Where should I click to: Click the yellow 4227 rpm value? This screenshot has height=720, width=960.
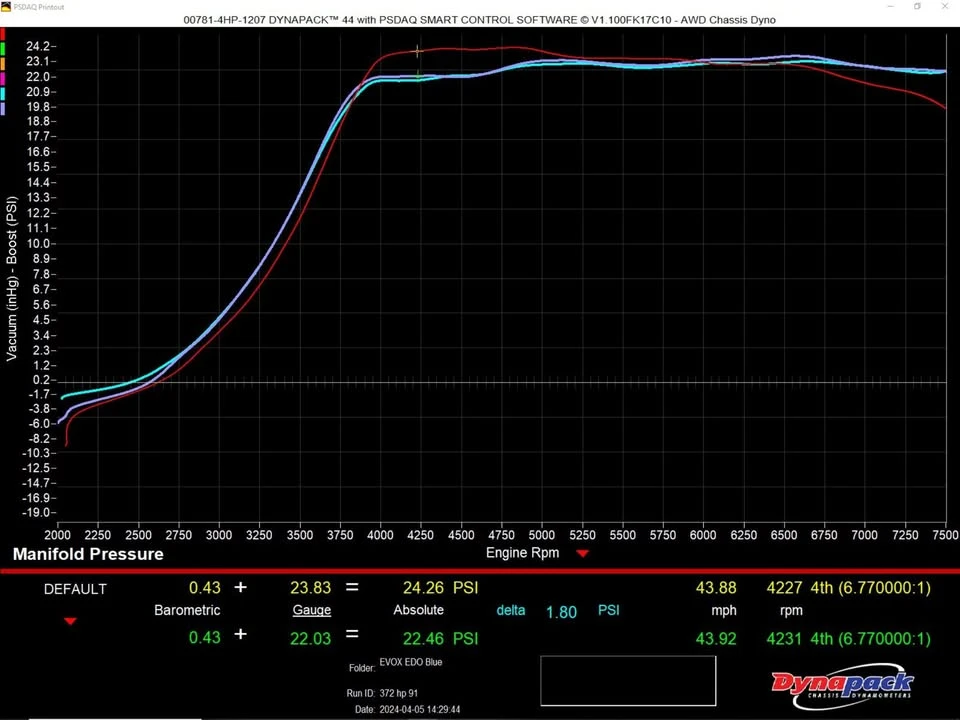(784, 588)
